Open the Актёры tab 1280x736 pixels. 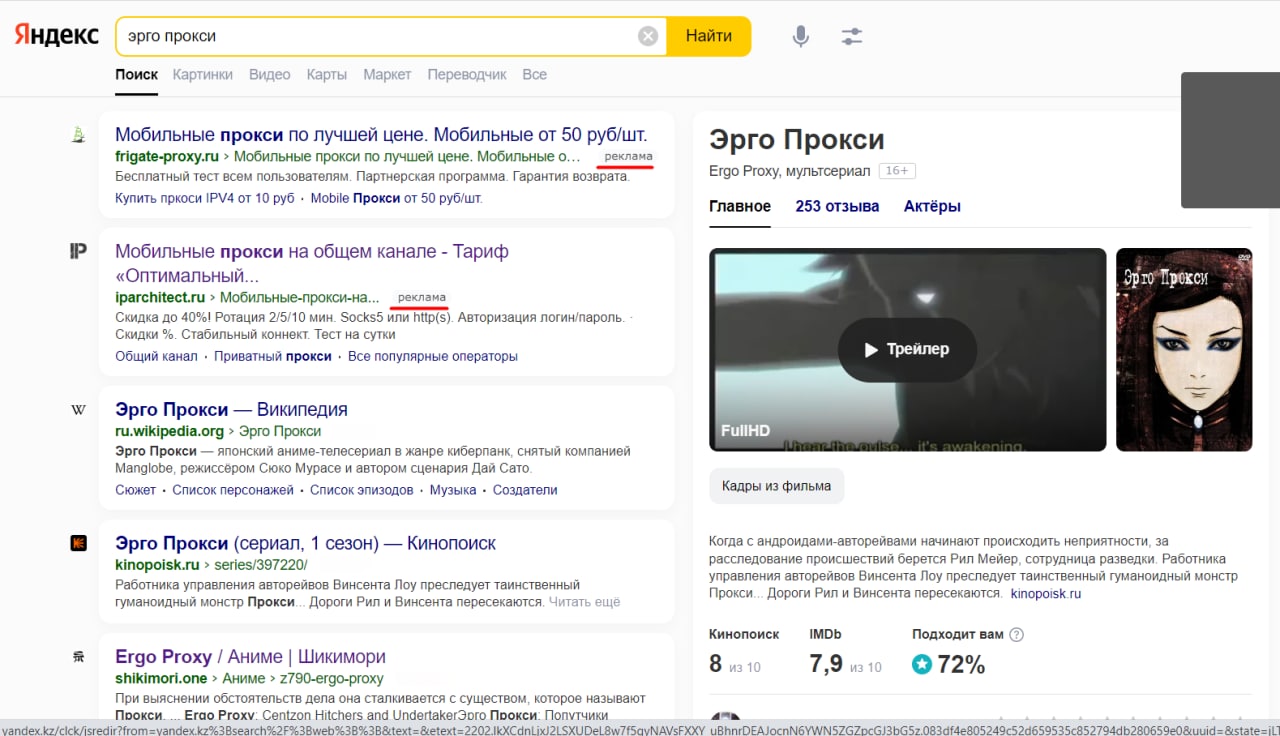coord(932,206)
